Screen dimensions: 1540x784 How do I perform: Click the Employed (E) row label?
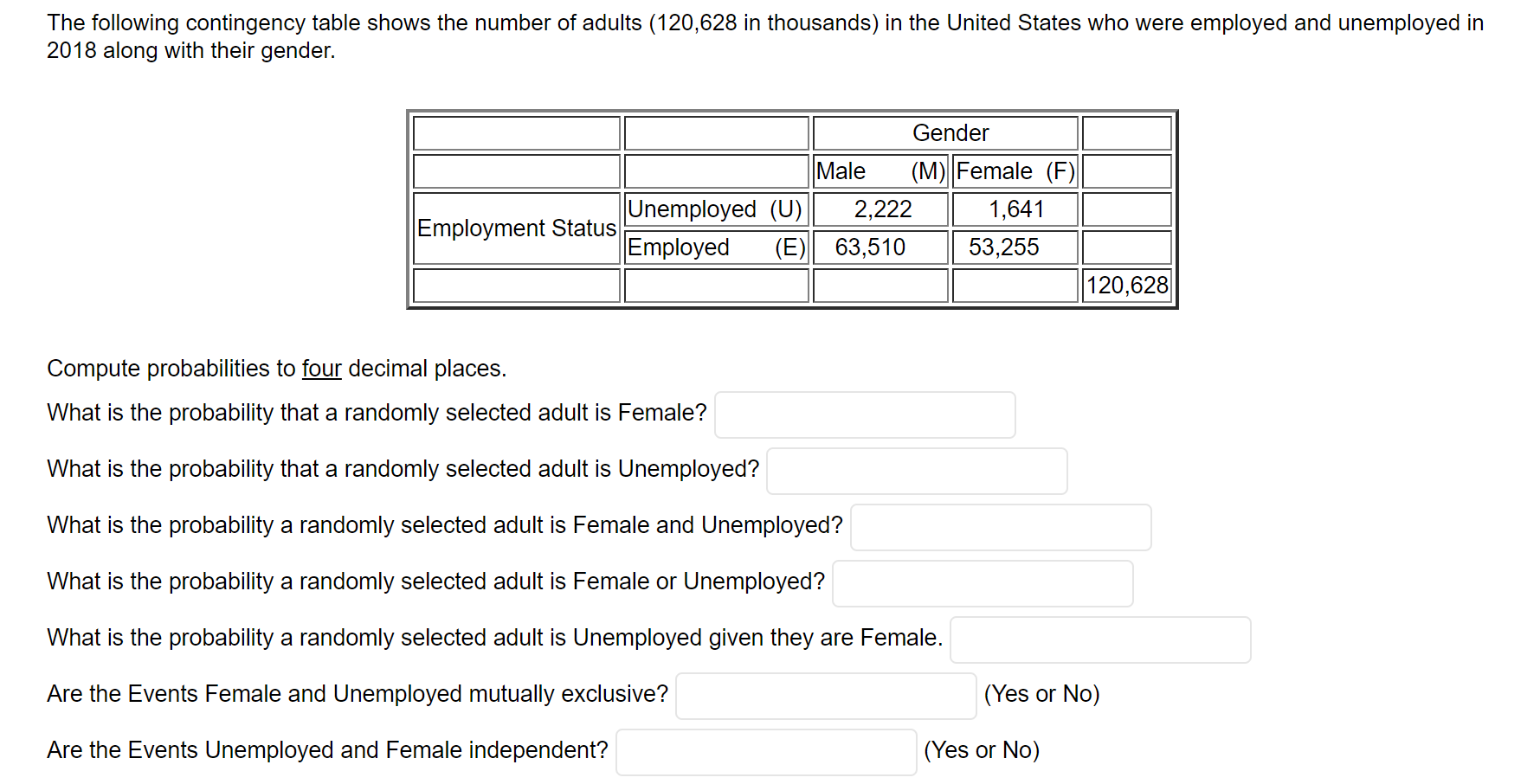pos(715,247)
